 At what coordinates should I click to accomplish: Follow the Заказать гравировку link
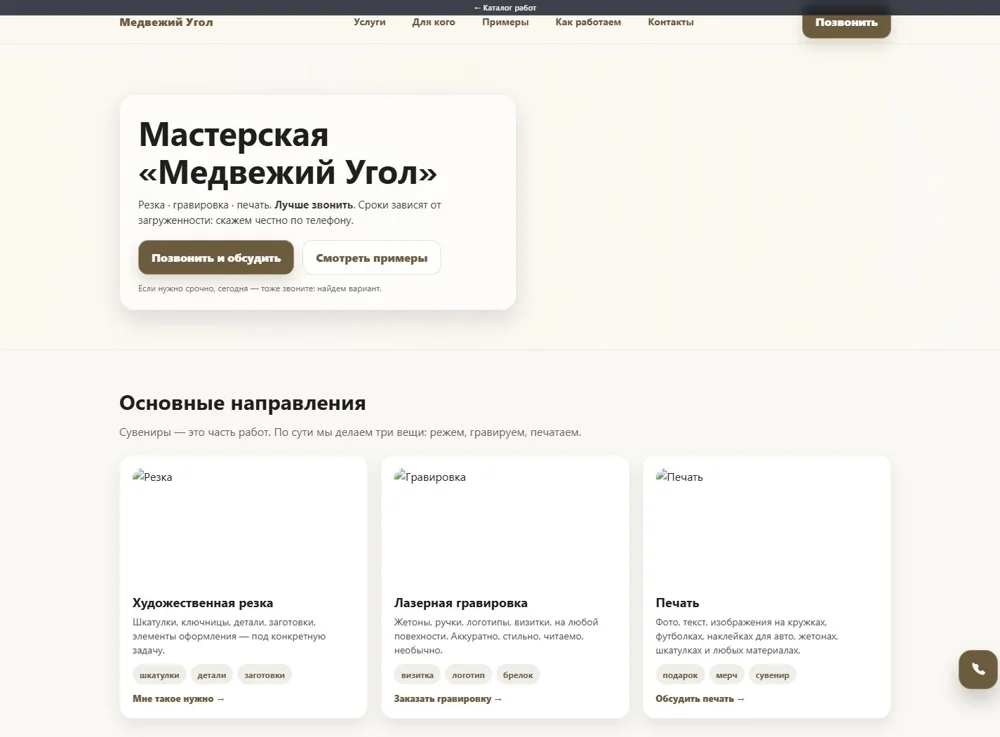pos(448,699)
